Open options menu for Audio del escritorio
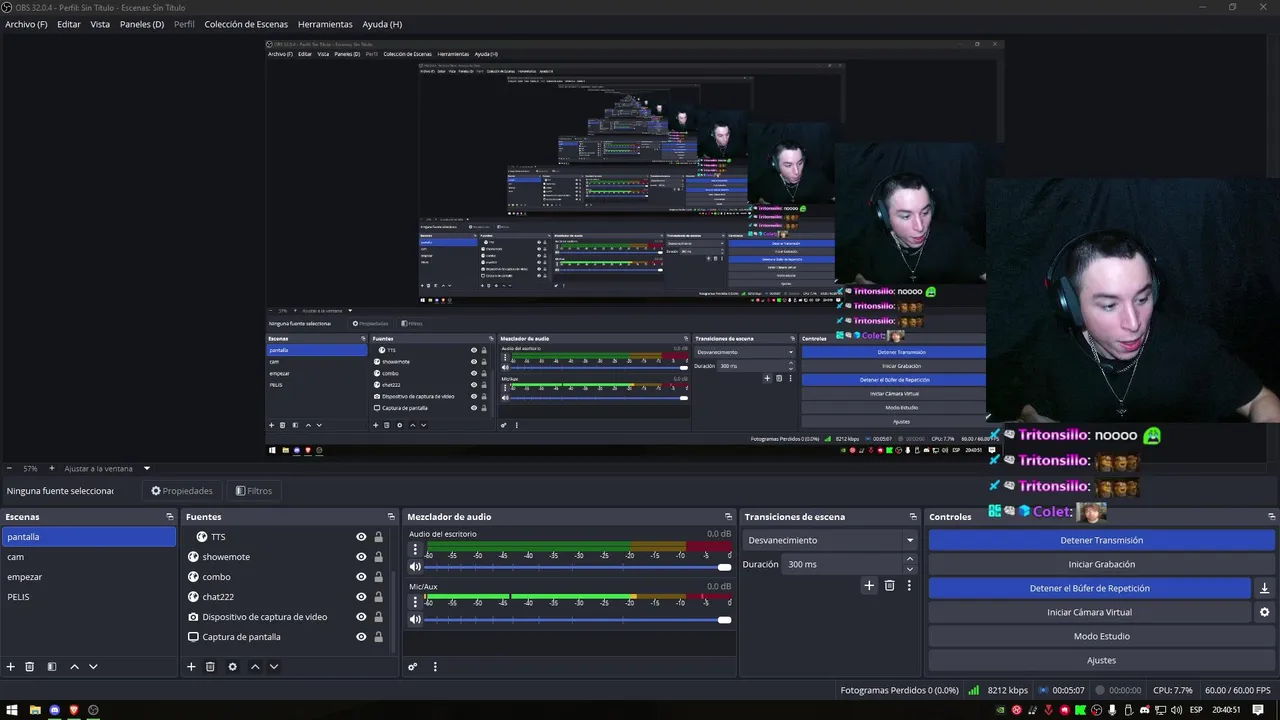 tap(416, 549)
